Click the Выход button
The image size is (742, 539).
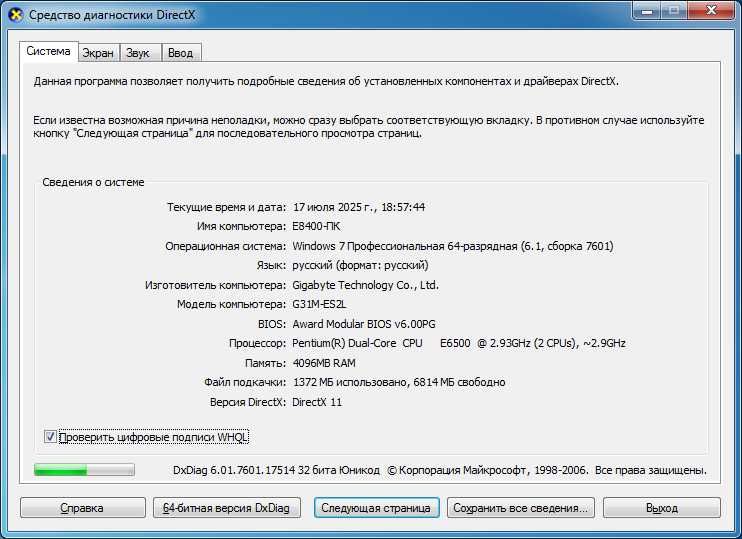(662, 508)
